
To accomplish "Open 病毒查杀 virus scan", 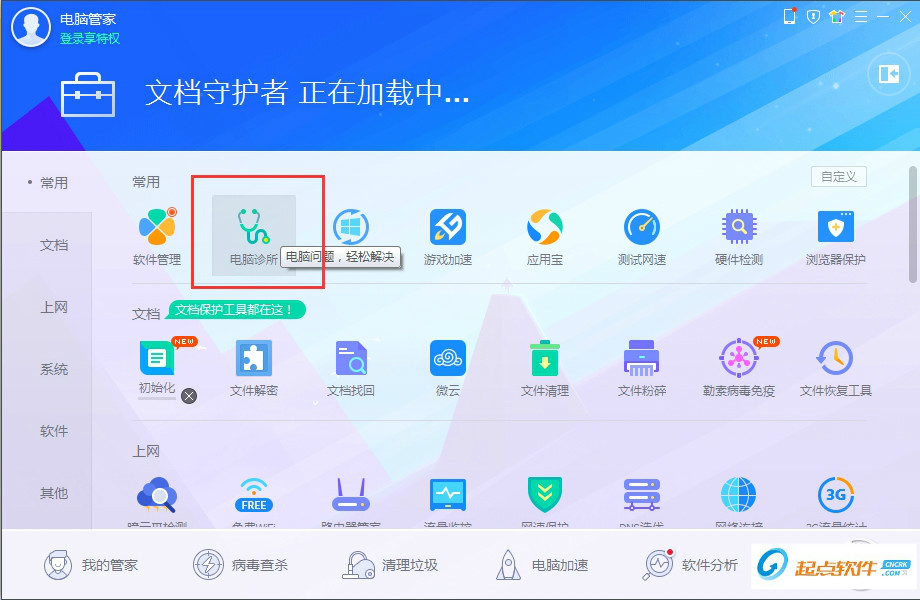I will pos(241,565).
